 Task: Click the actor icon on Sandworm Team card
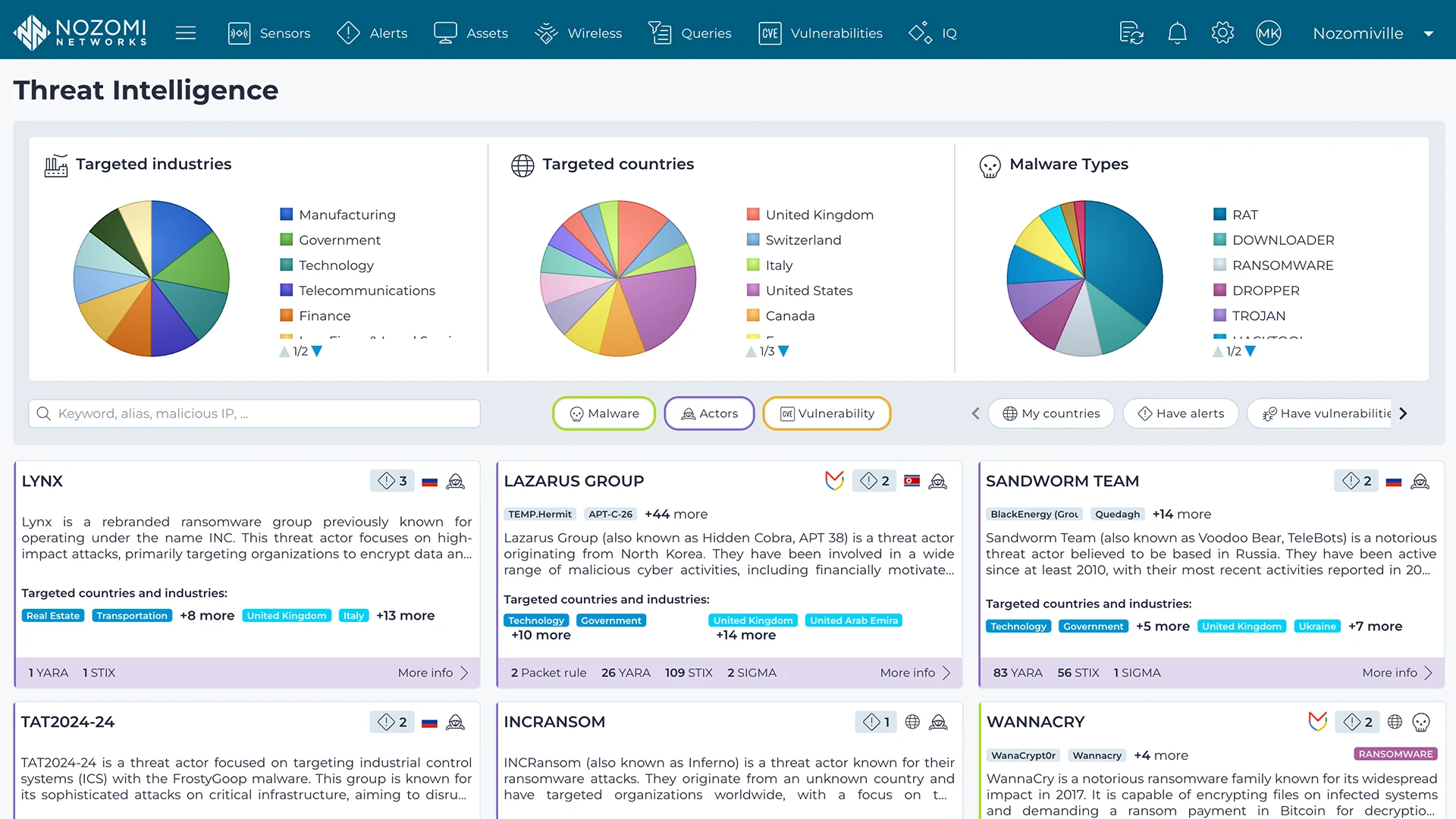1420,481
